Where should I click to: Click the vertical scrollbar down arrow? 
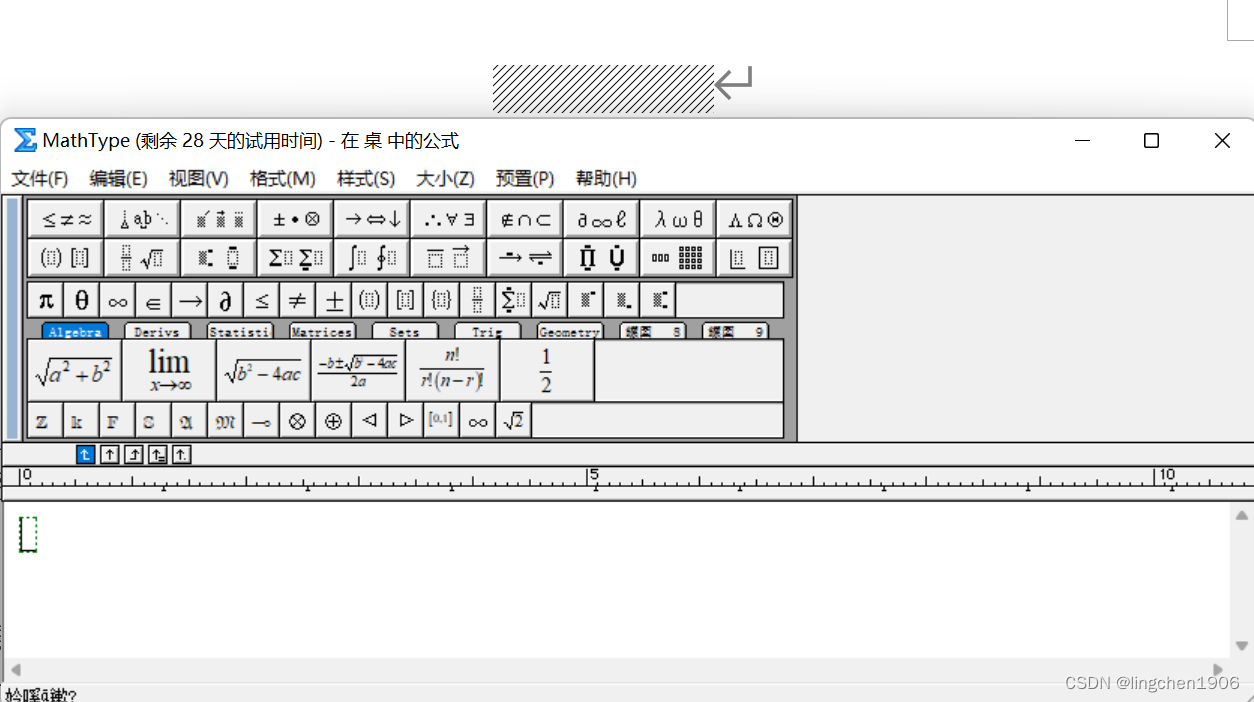coord(1242,646)
